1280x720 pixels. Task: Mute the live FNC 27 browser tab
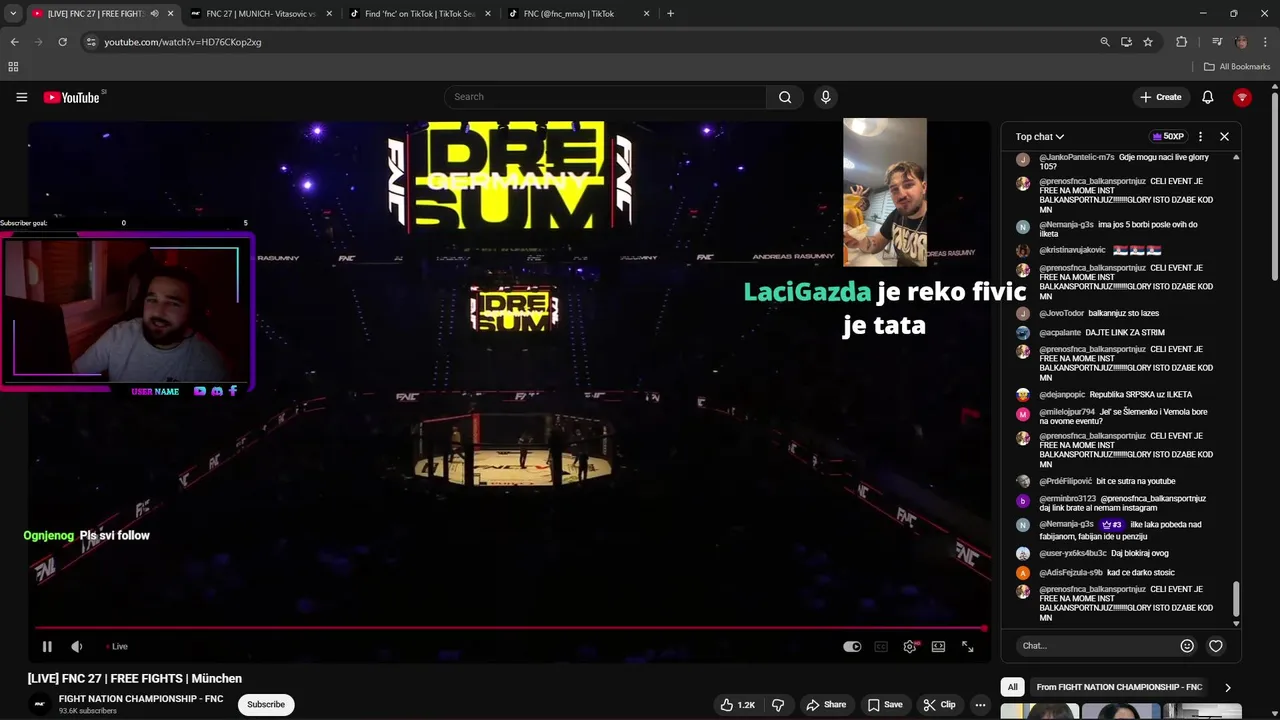[x=154, y=14]
